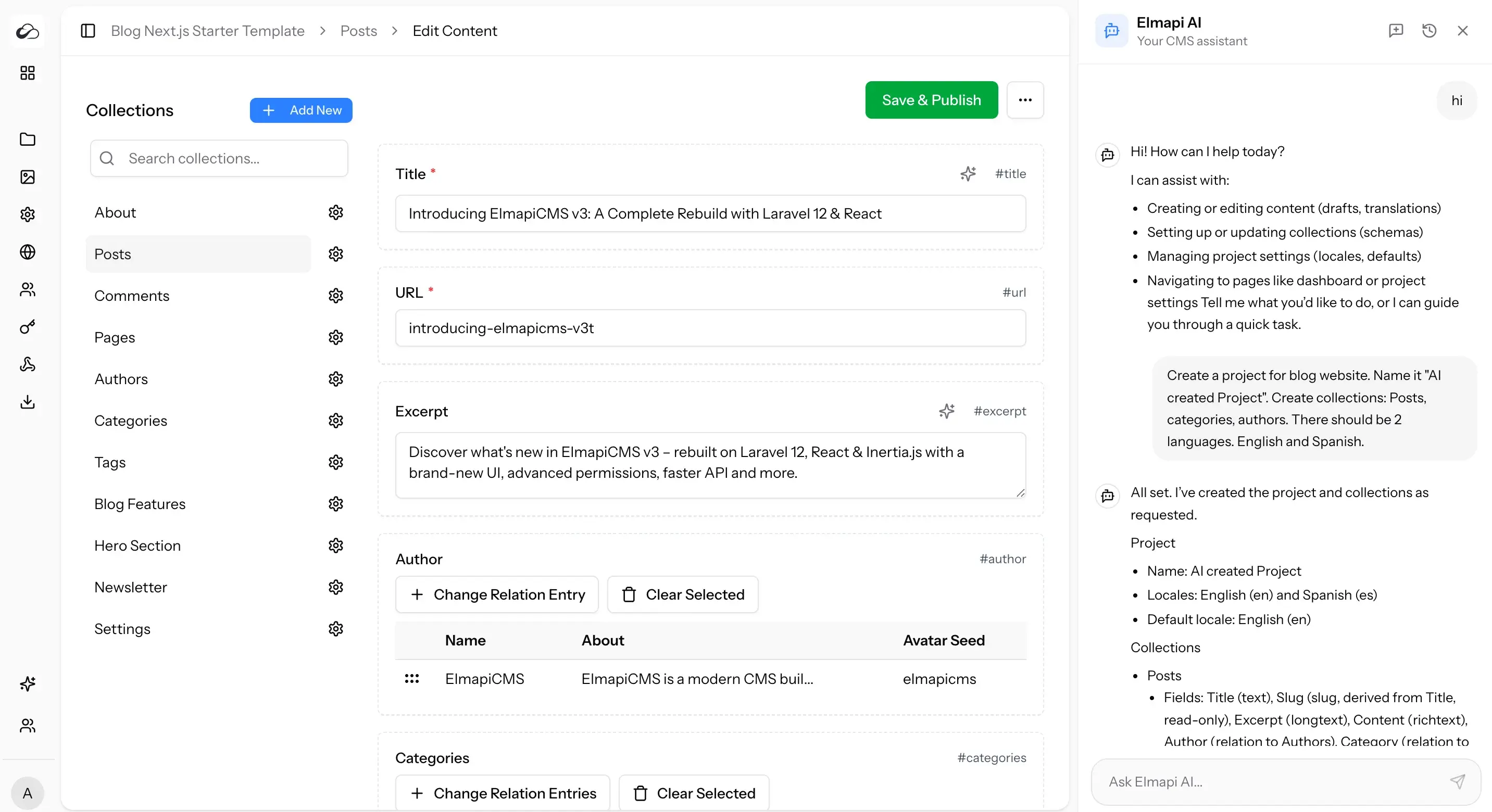Close the Elmapi AI panel
The height and width of the screenshot is (812, 1492).
[x=1462, y=31]
